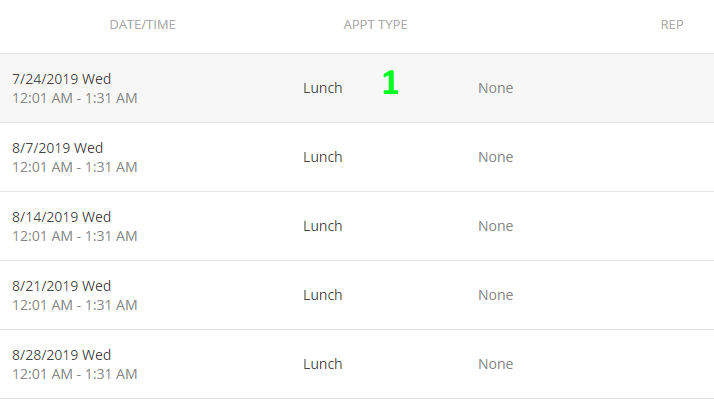Click None in the 8/7/2019 row
The image size is (714, 402).
(495, 157)
